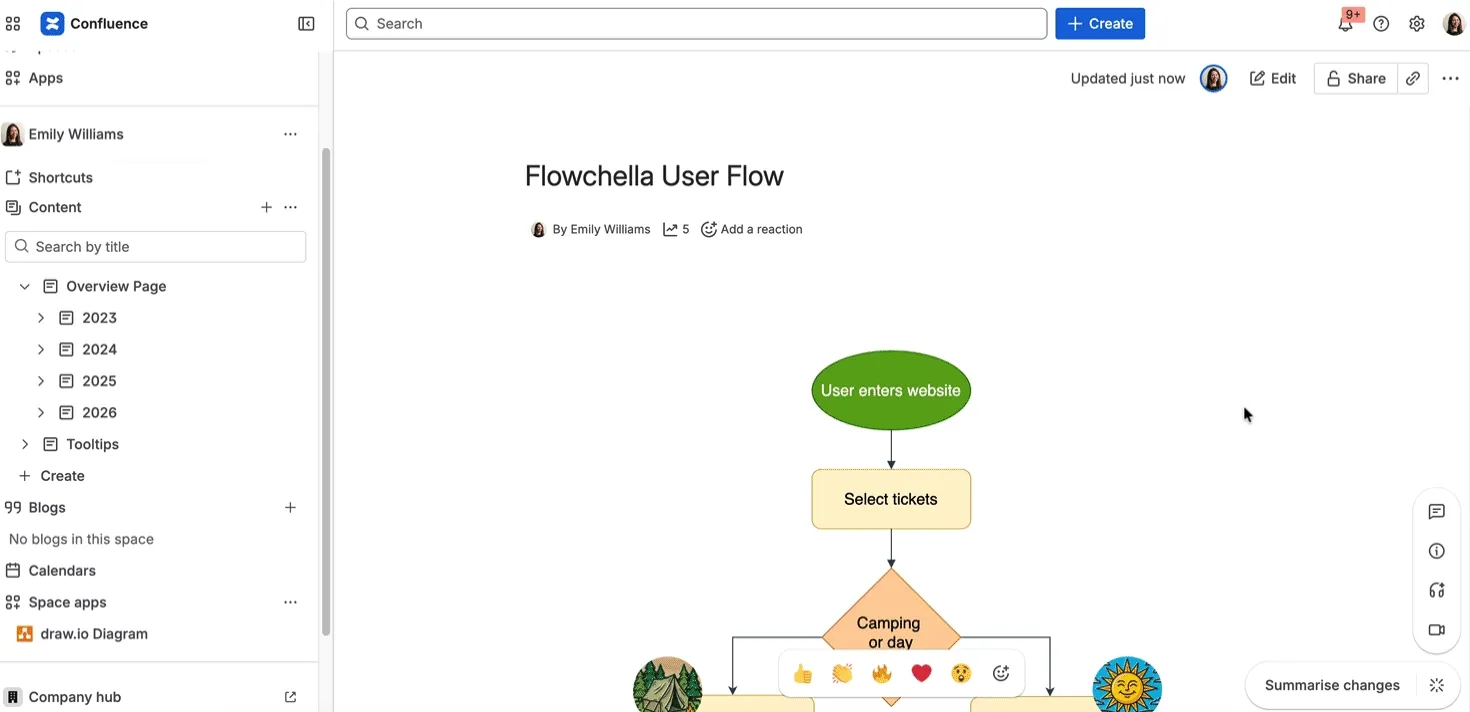
Task: React with the red heart emoji
Action: coord(921,674)
